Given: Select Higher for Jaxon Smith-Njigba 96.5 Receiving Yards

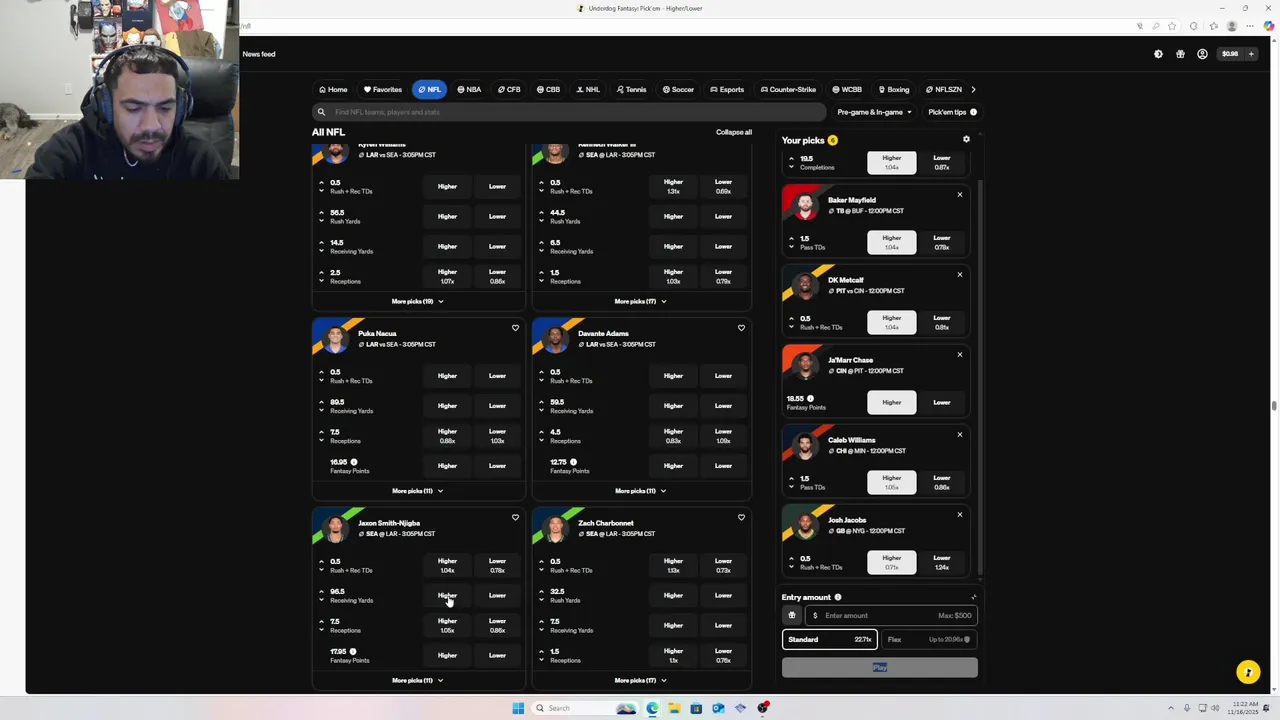Looking at the screenshot, I should coord(447,595).
